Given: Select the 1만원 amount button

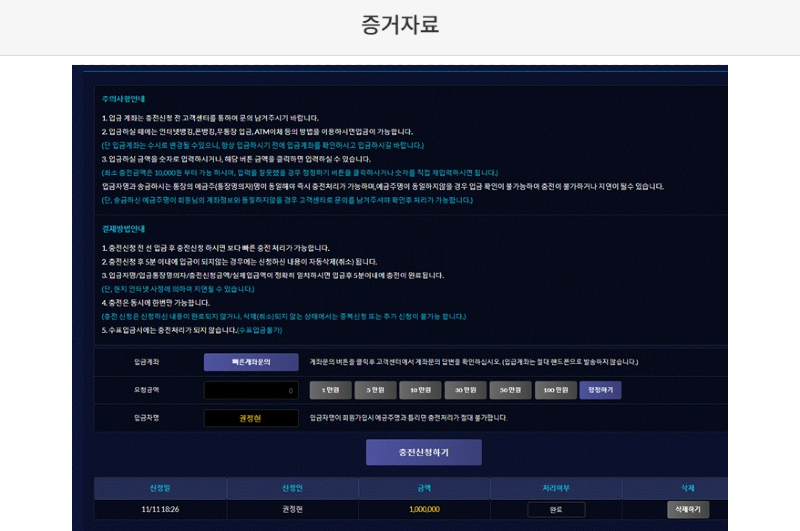Looking at the screenshot, I should (330, 390).
